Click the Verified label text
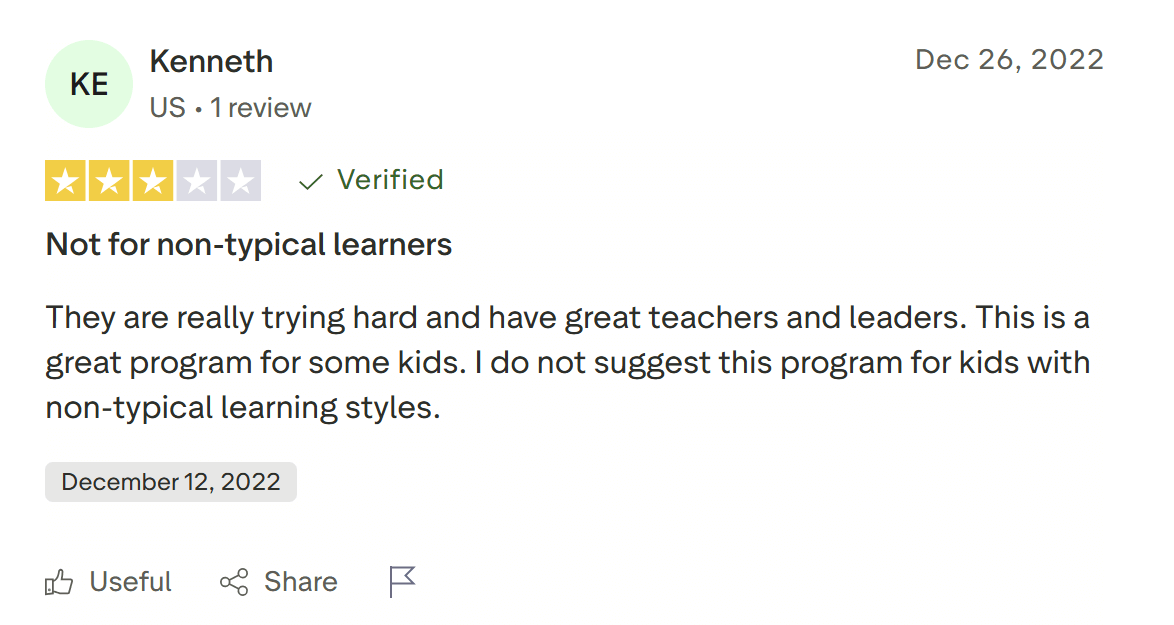This screenshot has height=625, width=1174. (390, 180)
